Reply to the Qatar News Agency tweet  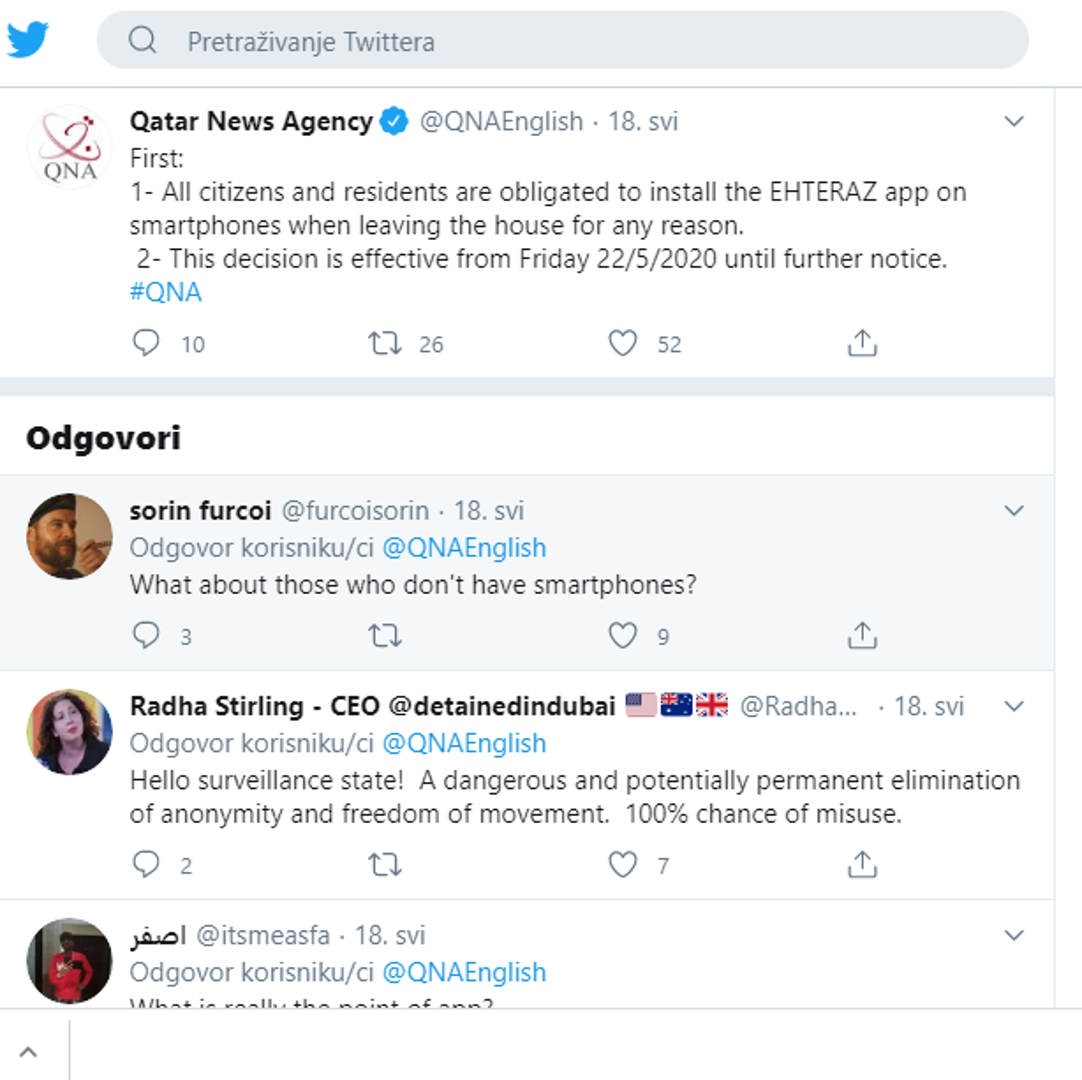(146, 344)
